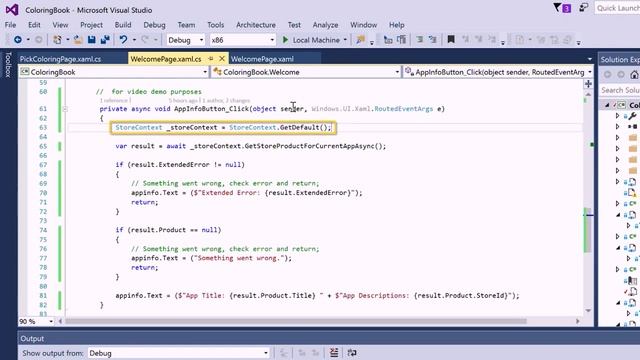Click the editor vertical scrollbar thumb
Image resolution: width=640 pixels, height=360 pixels.
tap(588, 230)
